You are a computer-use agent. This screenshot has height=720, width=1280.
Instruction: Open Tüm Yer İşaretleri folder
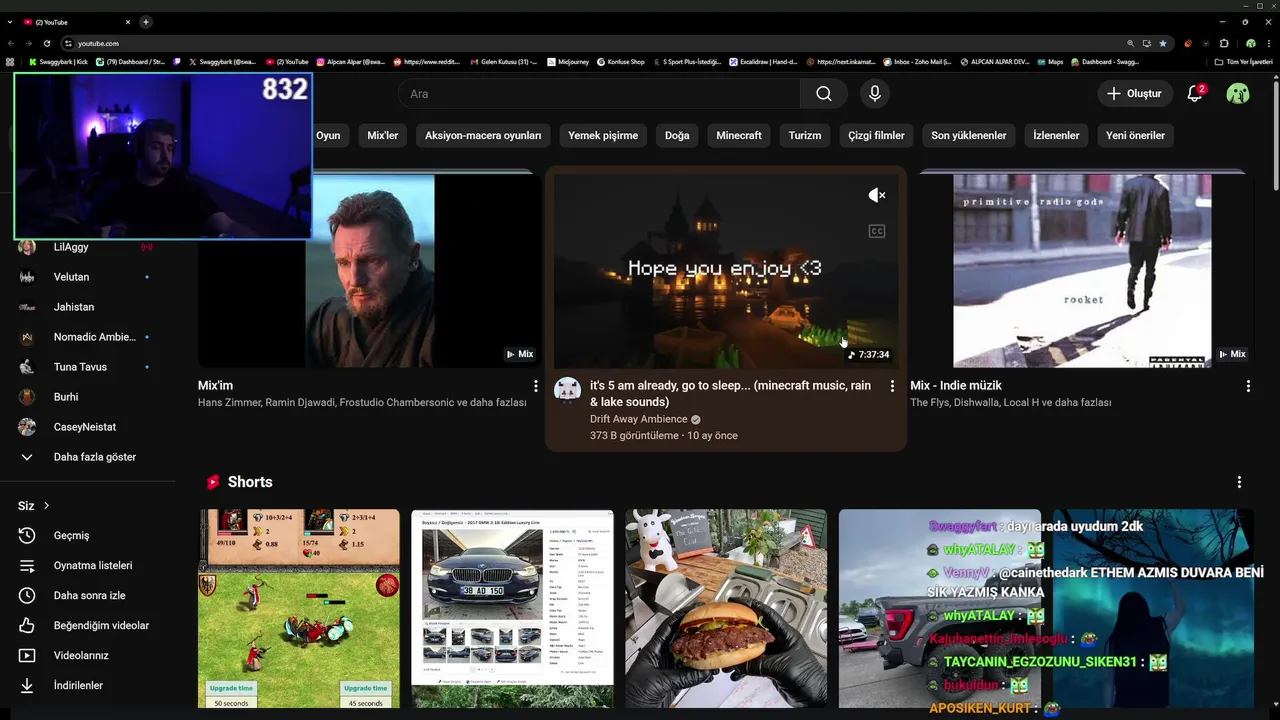[x=1244, y=62]
